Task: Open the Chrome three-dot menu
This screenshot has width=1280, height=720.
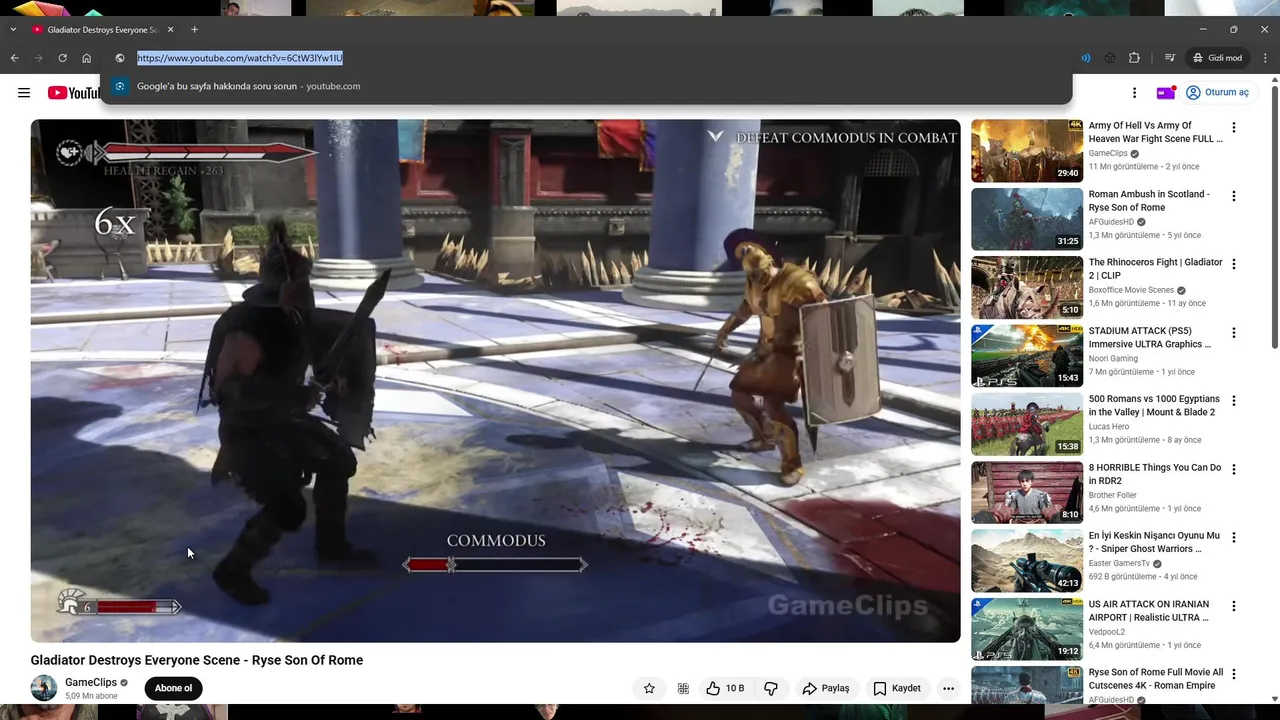Action: 1265,58
